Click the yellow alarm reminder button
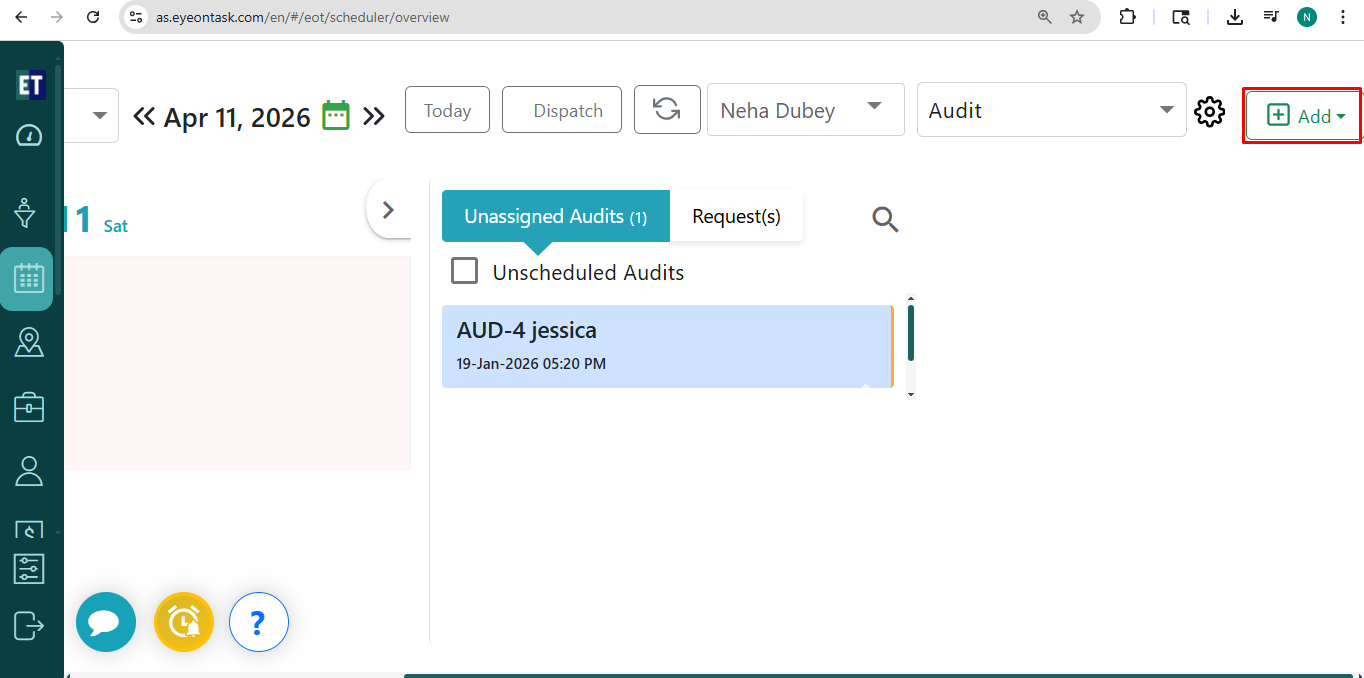Image resolution: width=1364 pixels, height=678 pixels. point(184,622)
